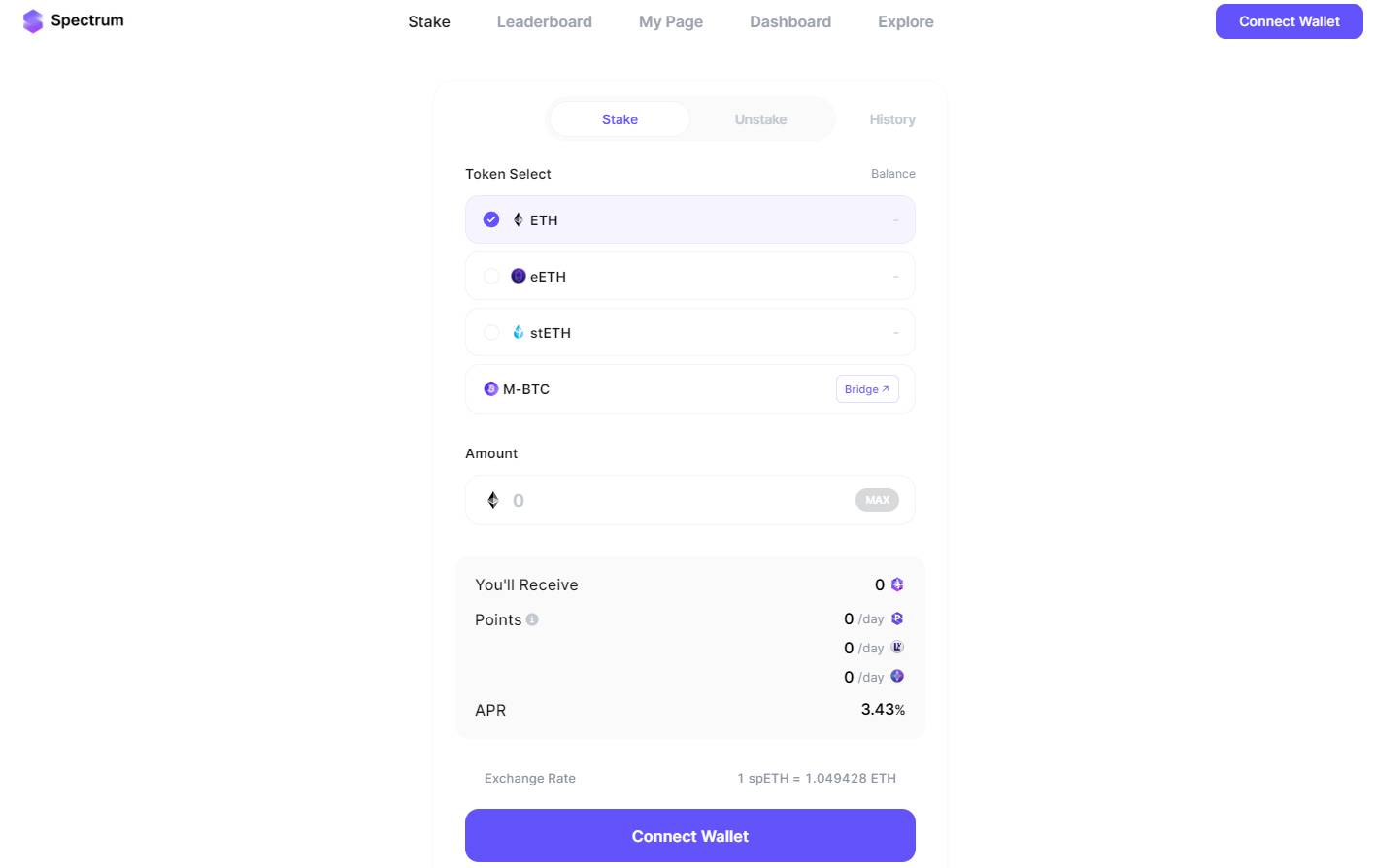Viewport: 1375px width, 868px height.
Task: Open the History tab
Action: coord(892,119)
